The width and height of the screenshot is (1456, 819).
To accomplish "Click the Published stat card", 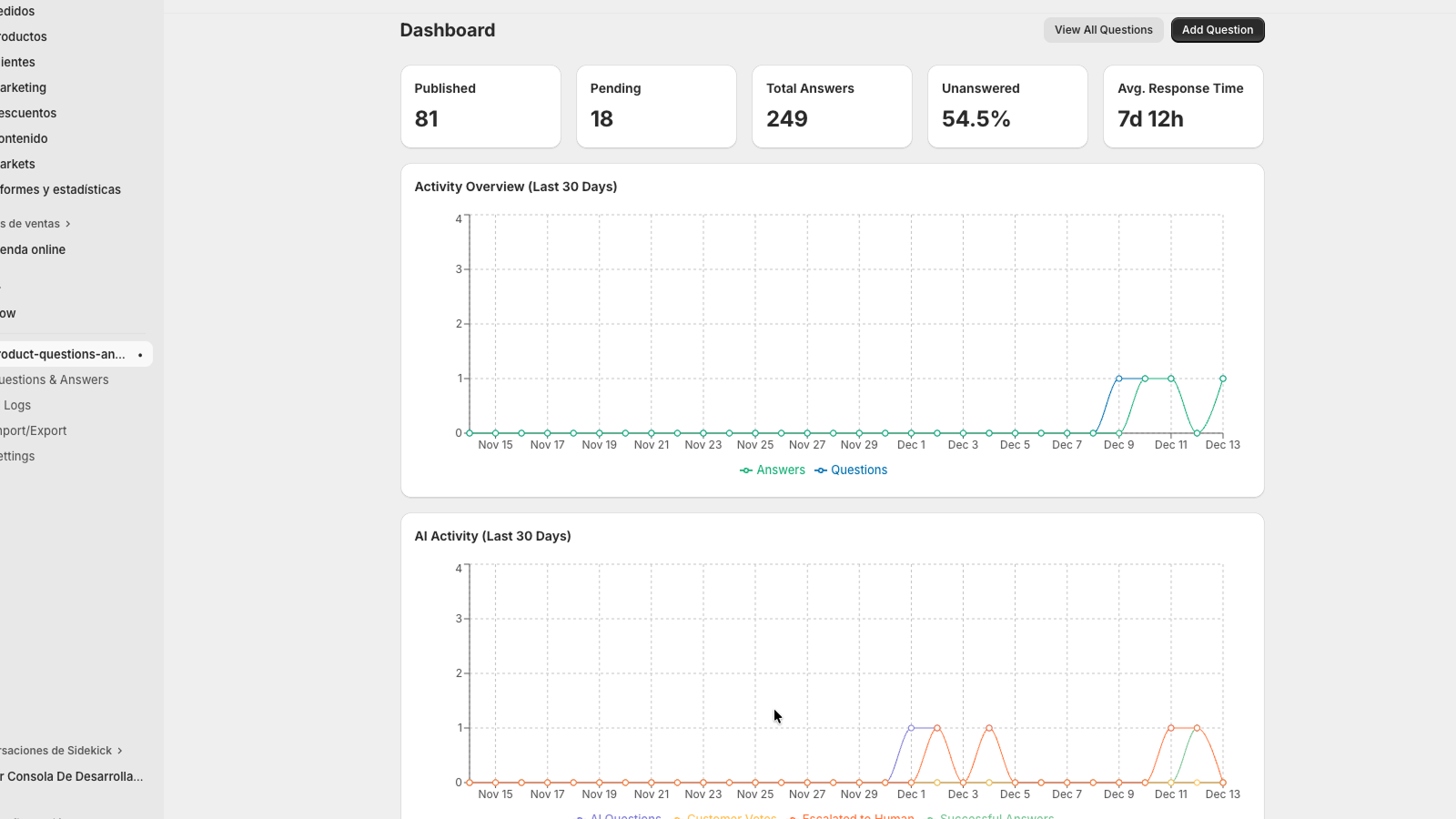I will click(x=480, y=106).
